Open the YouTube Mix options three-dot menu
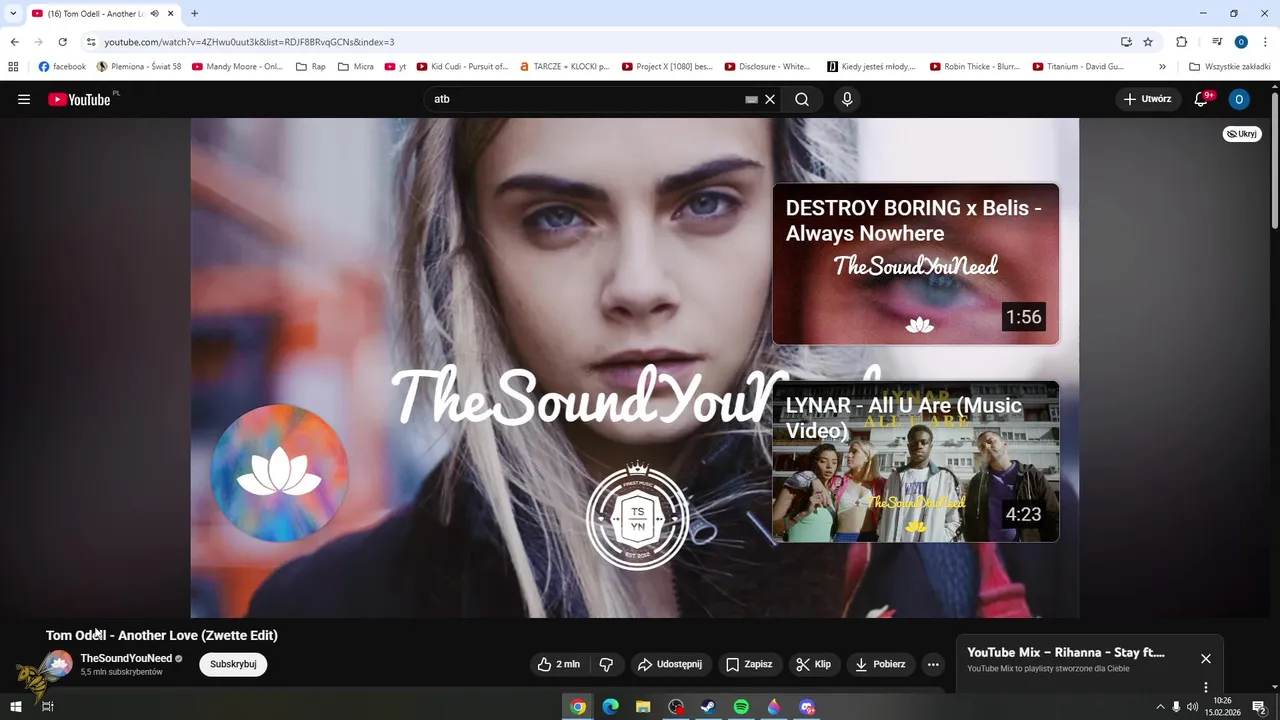Screen dimensions: 1280x720 tap(1206, 687)
